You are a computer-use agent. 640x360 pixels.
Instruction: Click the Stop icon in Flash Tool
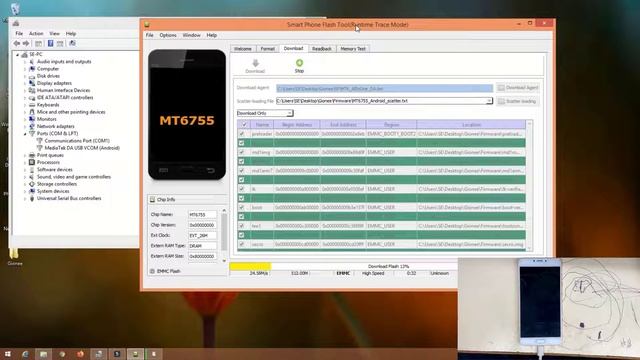coord(299,62)
